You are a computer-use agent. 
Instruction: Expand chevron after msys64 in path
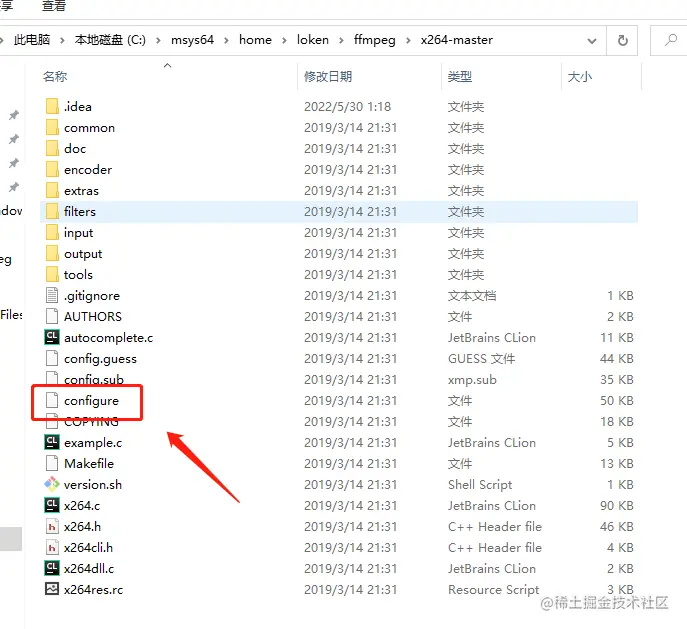point(227,41)
